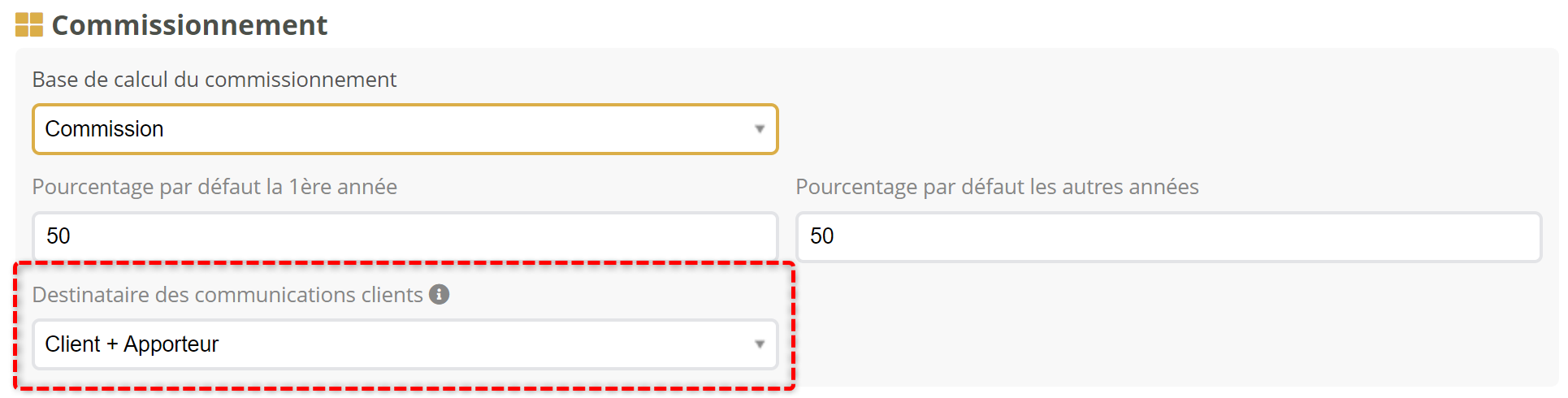
Task: Click the Pourcentage par défaut la 1ère année label
Action: point(214,187)
